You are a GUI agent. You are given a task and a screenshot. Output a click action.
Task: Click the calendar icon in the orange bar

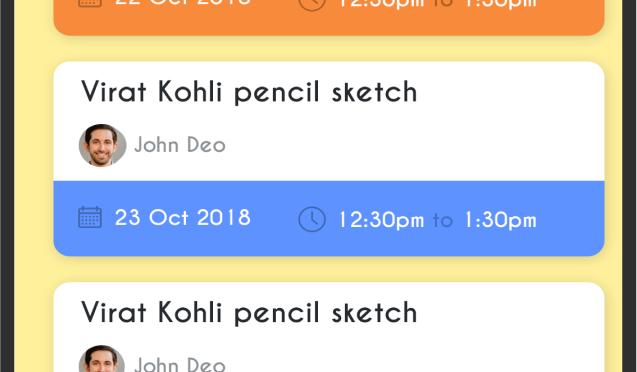pyautogui.click(x=90, y=3)
